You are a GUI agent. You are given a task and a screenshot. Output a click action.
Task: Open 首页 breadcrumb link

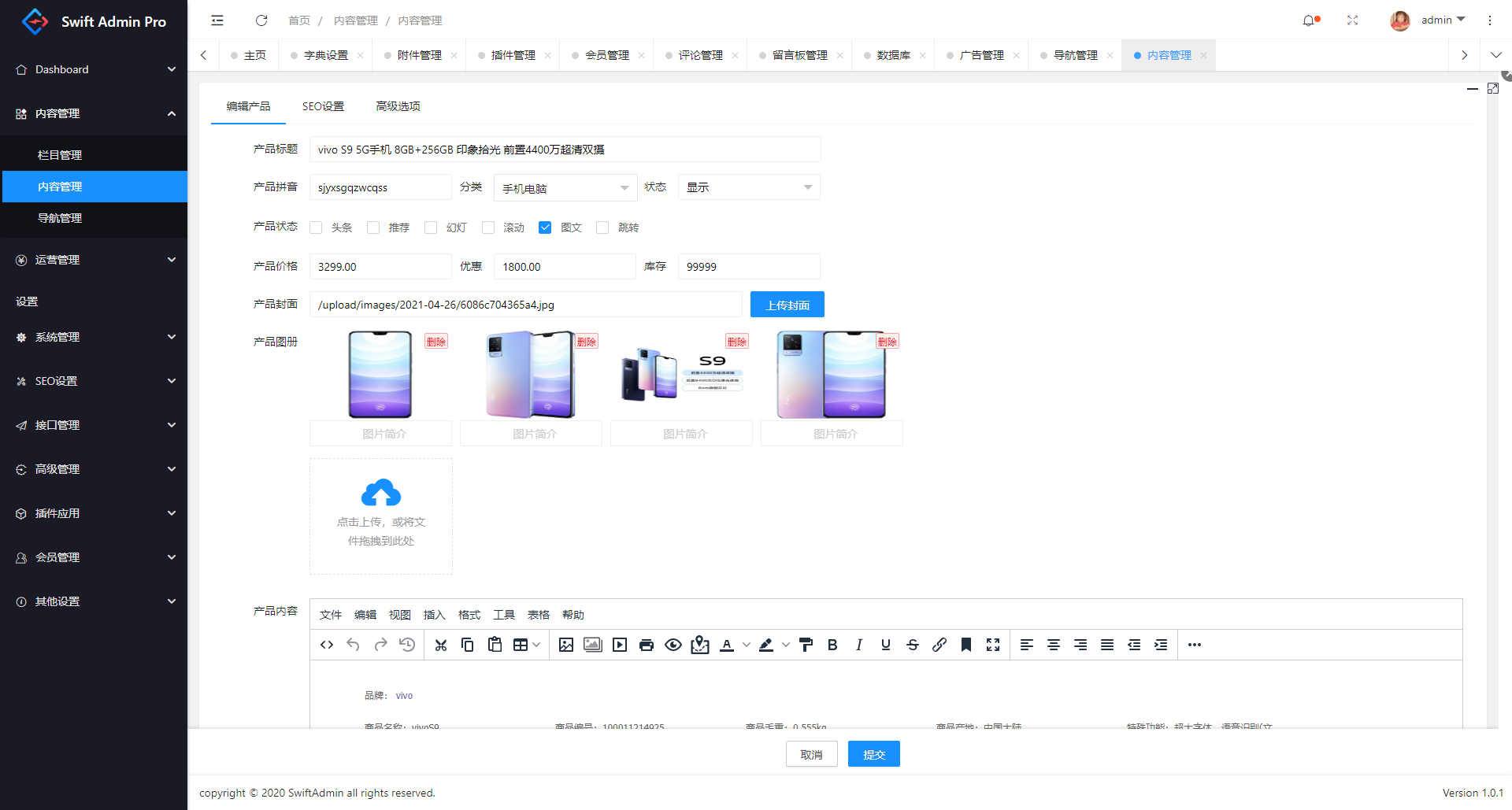coord(299,20)
